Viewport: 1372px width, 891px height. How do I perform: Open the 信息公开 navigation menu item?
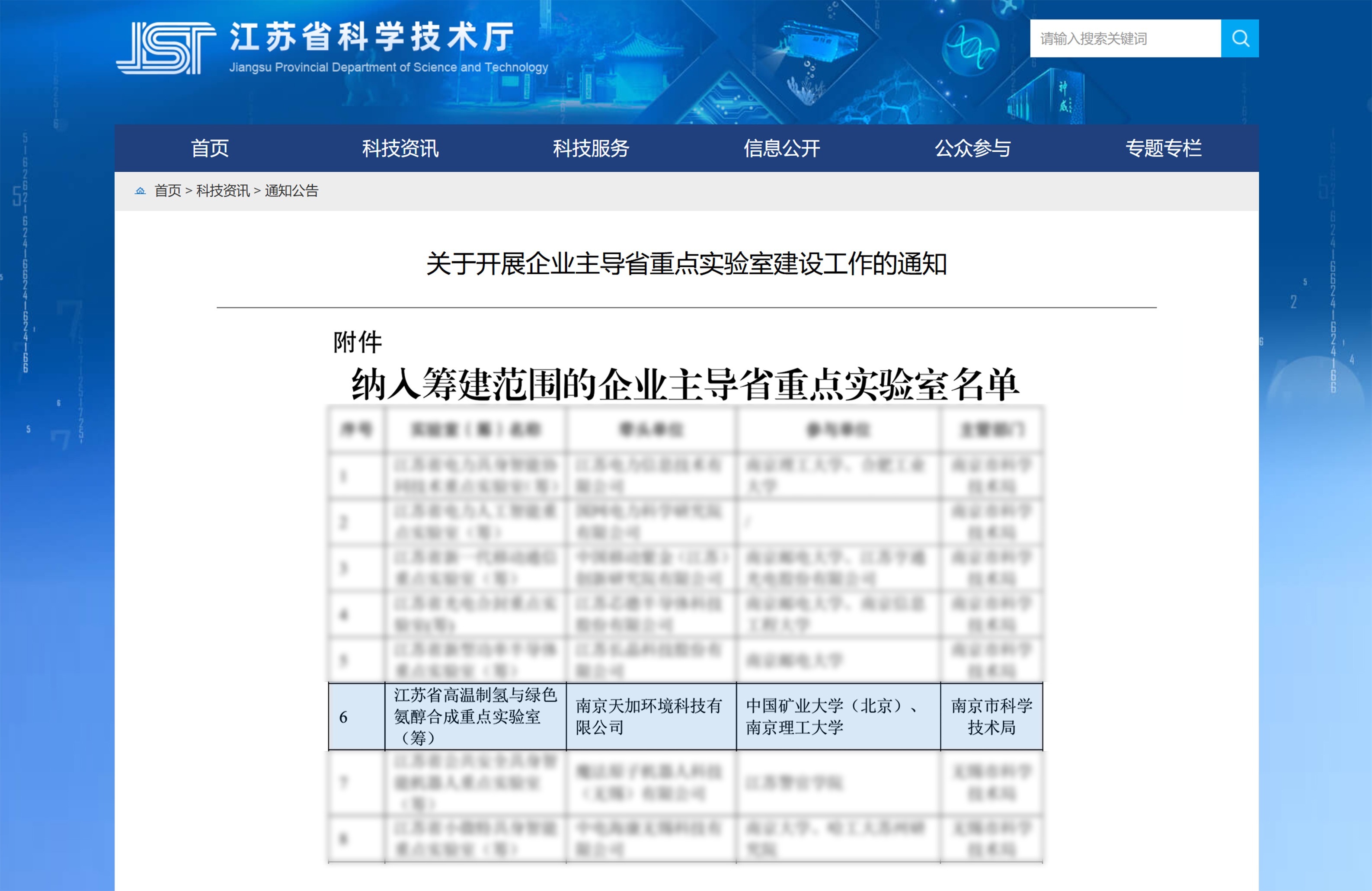tap(782, 148)
